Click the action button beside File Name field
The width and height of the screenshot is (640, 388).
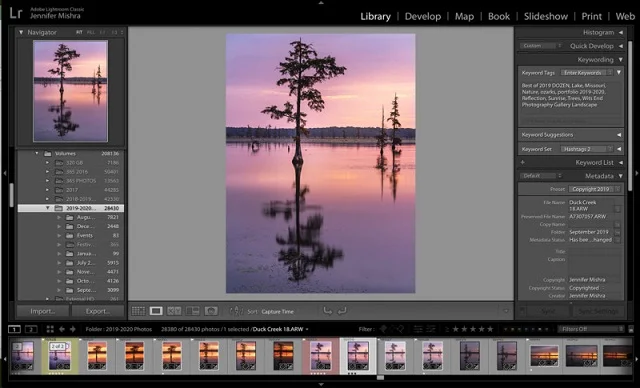click(x=618, y=208)
